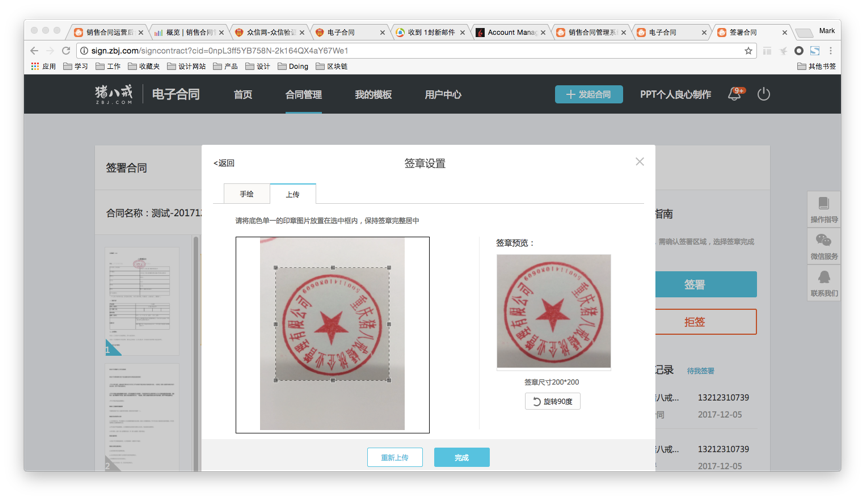Click the orange 拒签 button
The width and height of the screenshot is (865, 500).
click(x=706, y=322)
